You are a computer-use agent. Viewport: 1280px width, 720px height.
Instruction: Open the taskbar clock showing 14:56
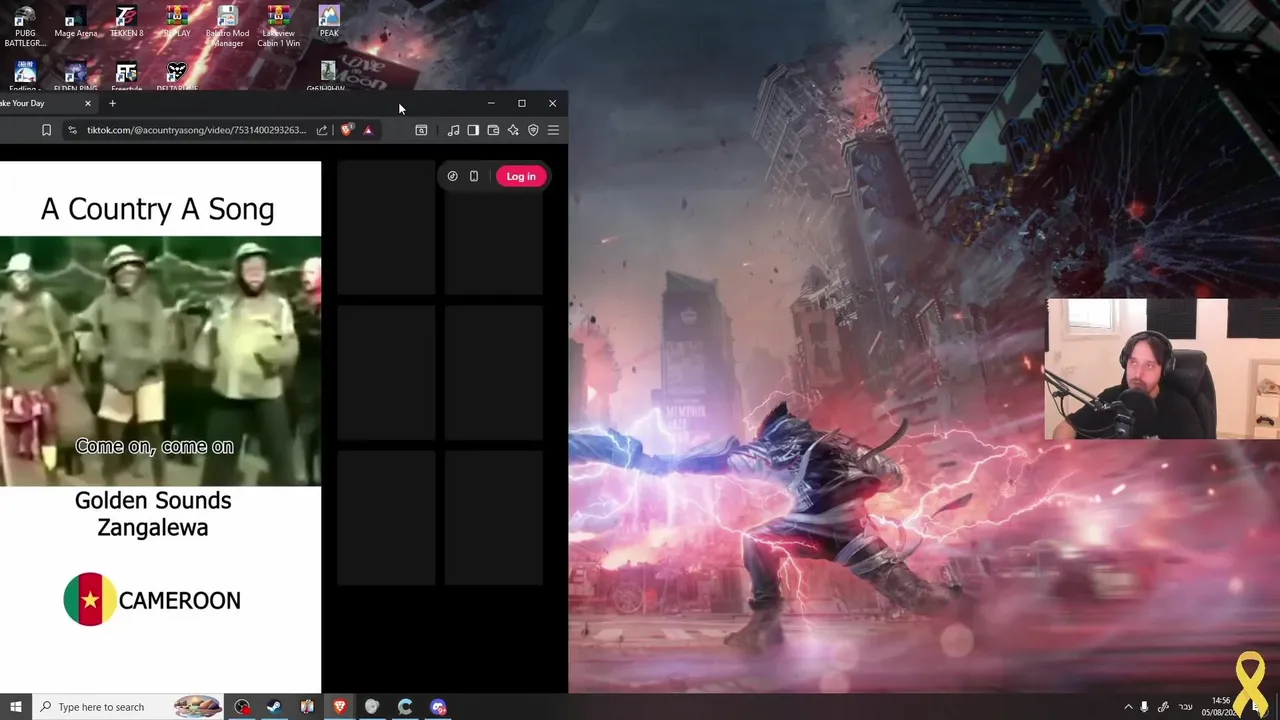1221,707
